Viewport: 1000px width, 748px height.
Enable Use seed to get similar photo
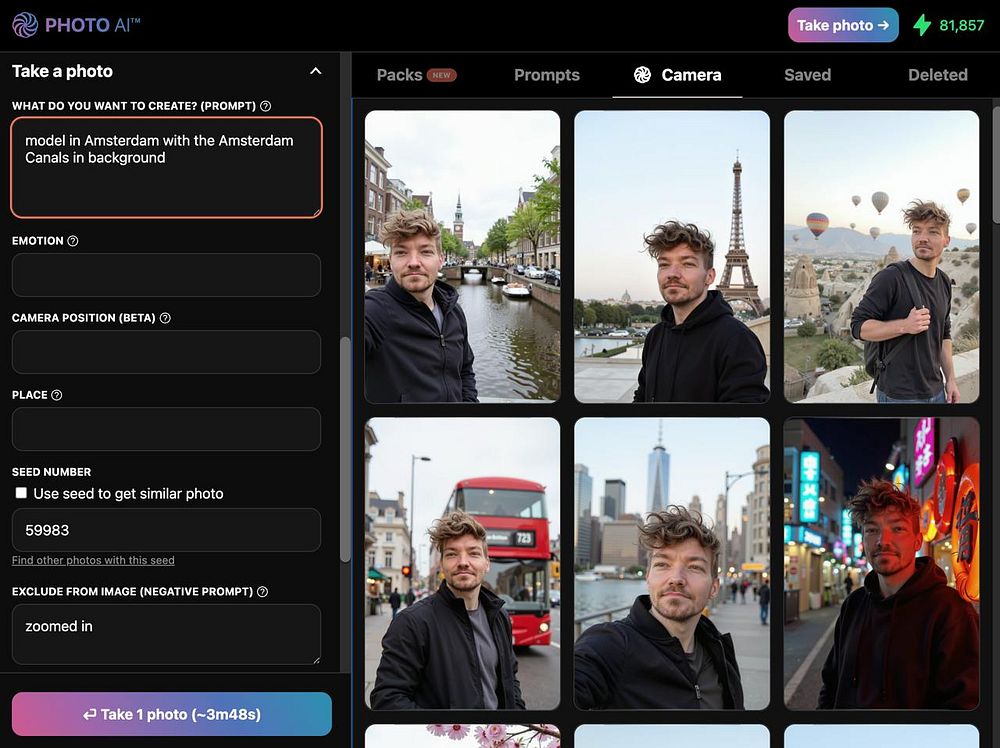pyautogui.click(x=21, y=493)
